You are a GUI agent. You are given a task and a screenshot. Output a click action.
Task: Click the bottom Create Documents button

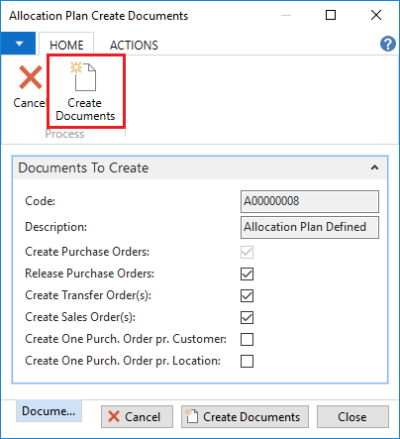point(245,417)
